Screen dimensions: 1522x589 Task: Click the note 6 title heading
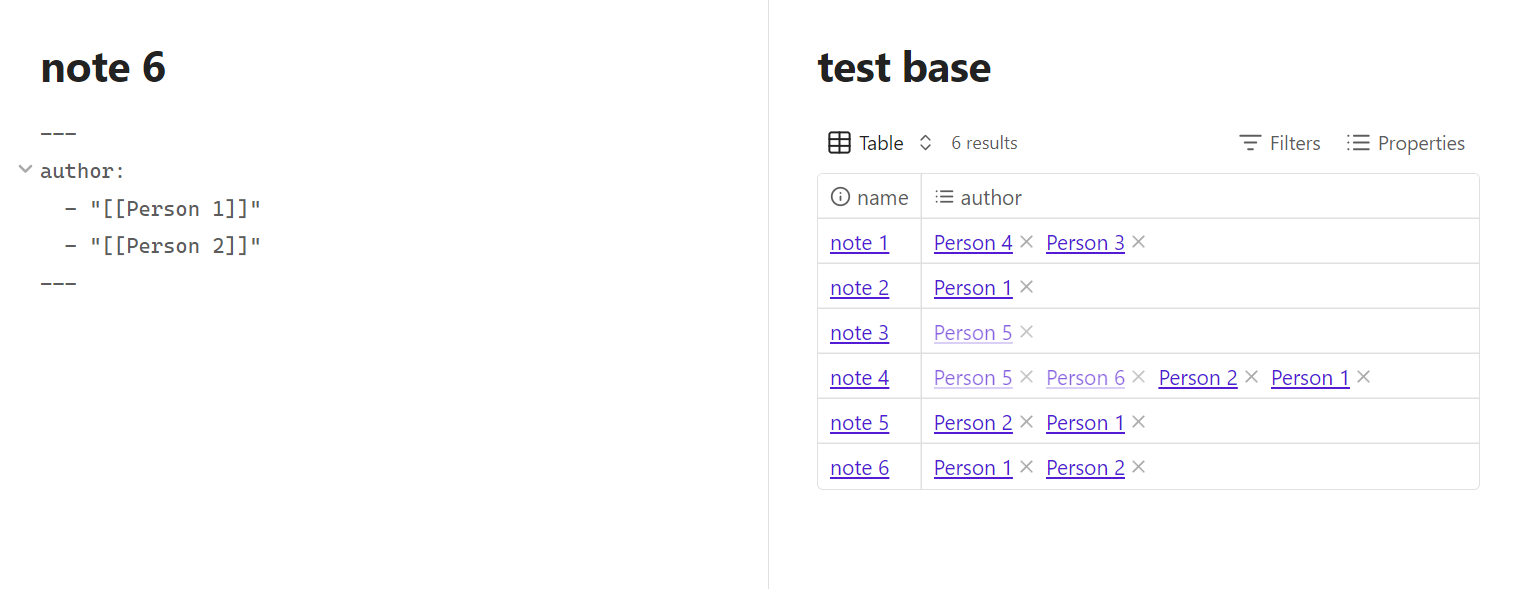(x=103, y=67)
